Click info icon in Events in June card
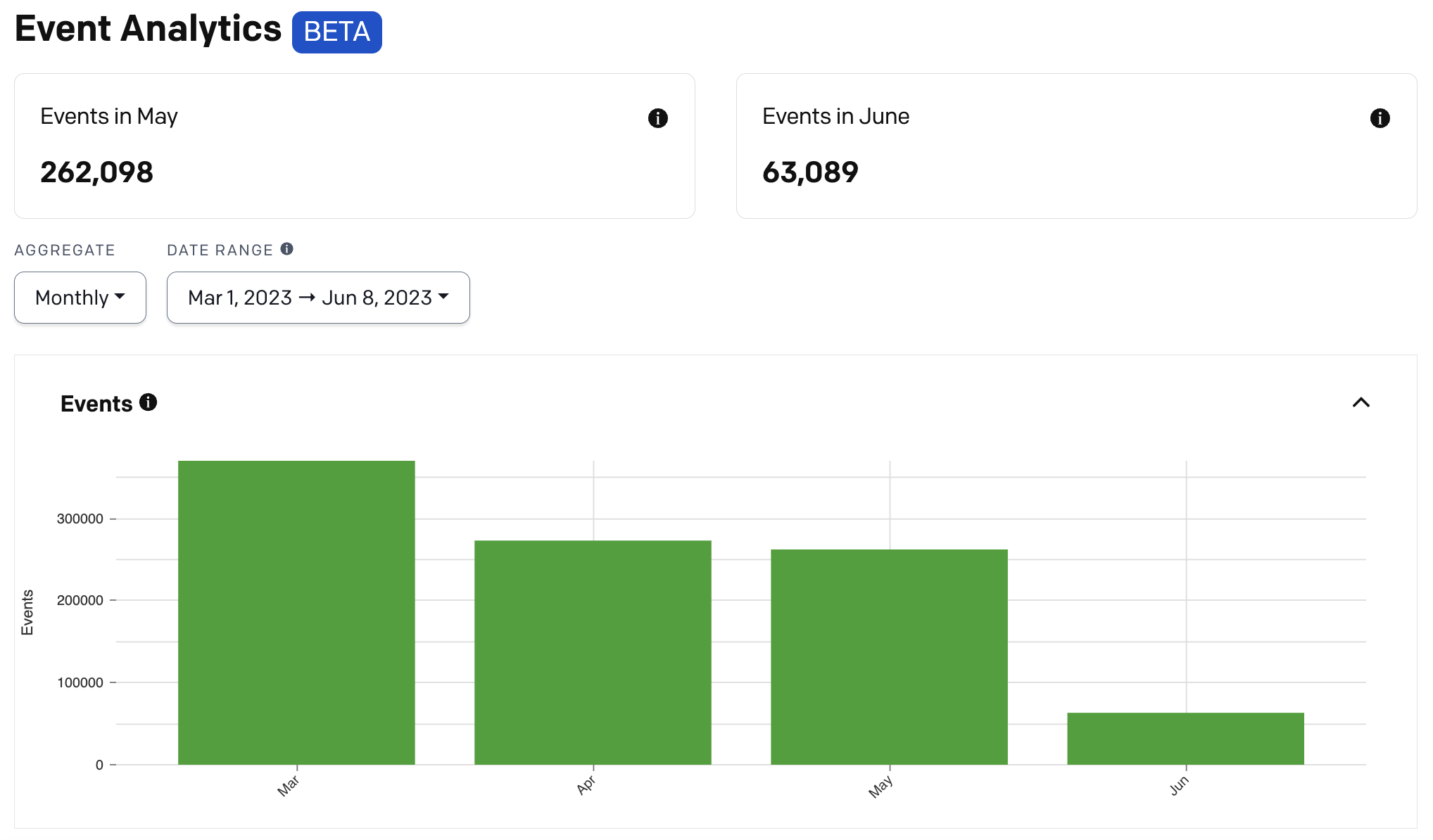 tap(1380, 118)
